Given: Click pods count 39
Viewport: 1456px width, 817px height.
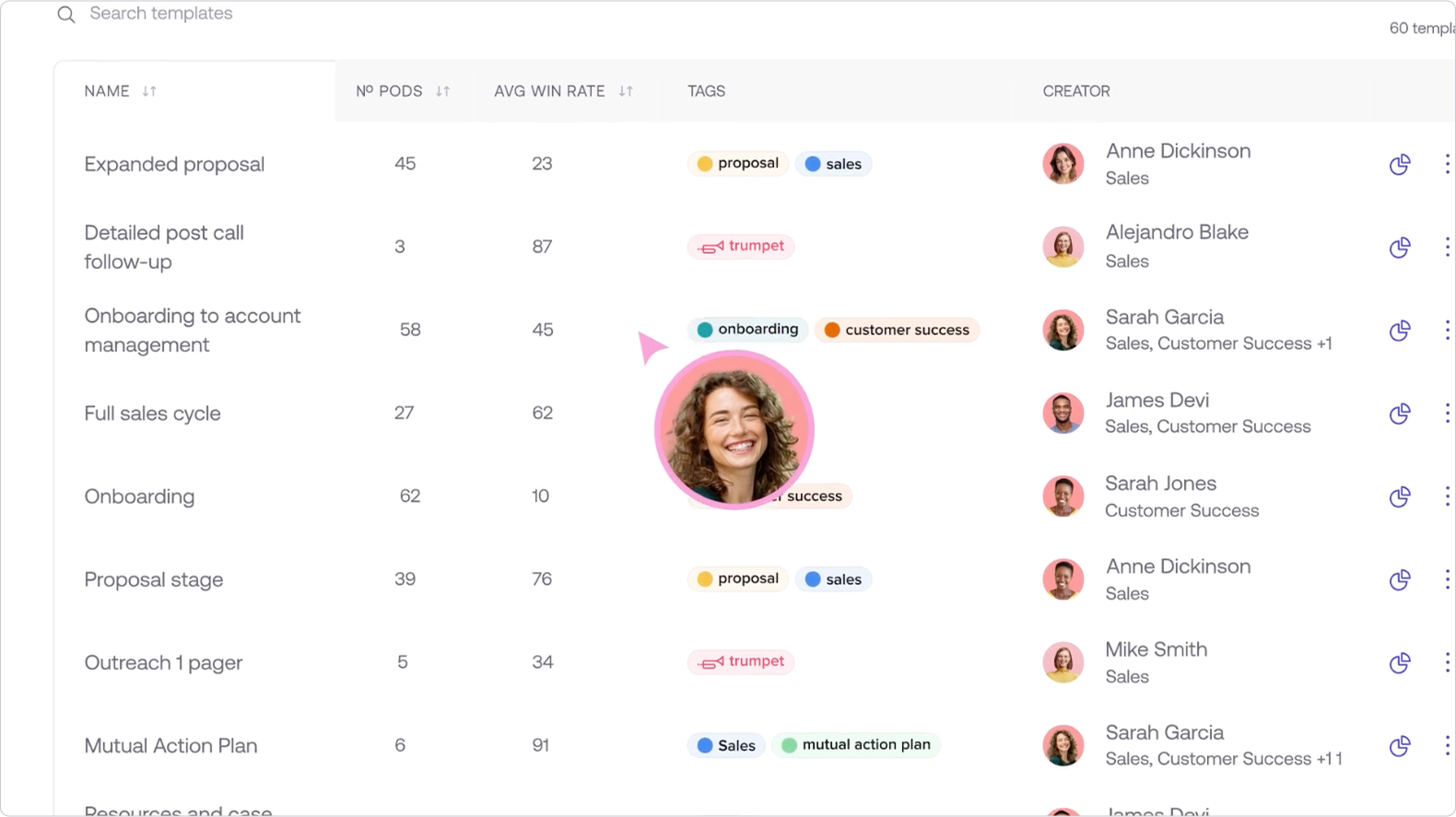Looking at the screenshot, I should (x=405, y=579).
